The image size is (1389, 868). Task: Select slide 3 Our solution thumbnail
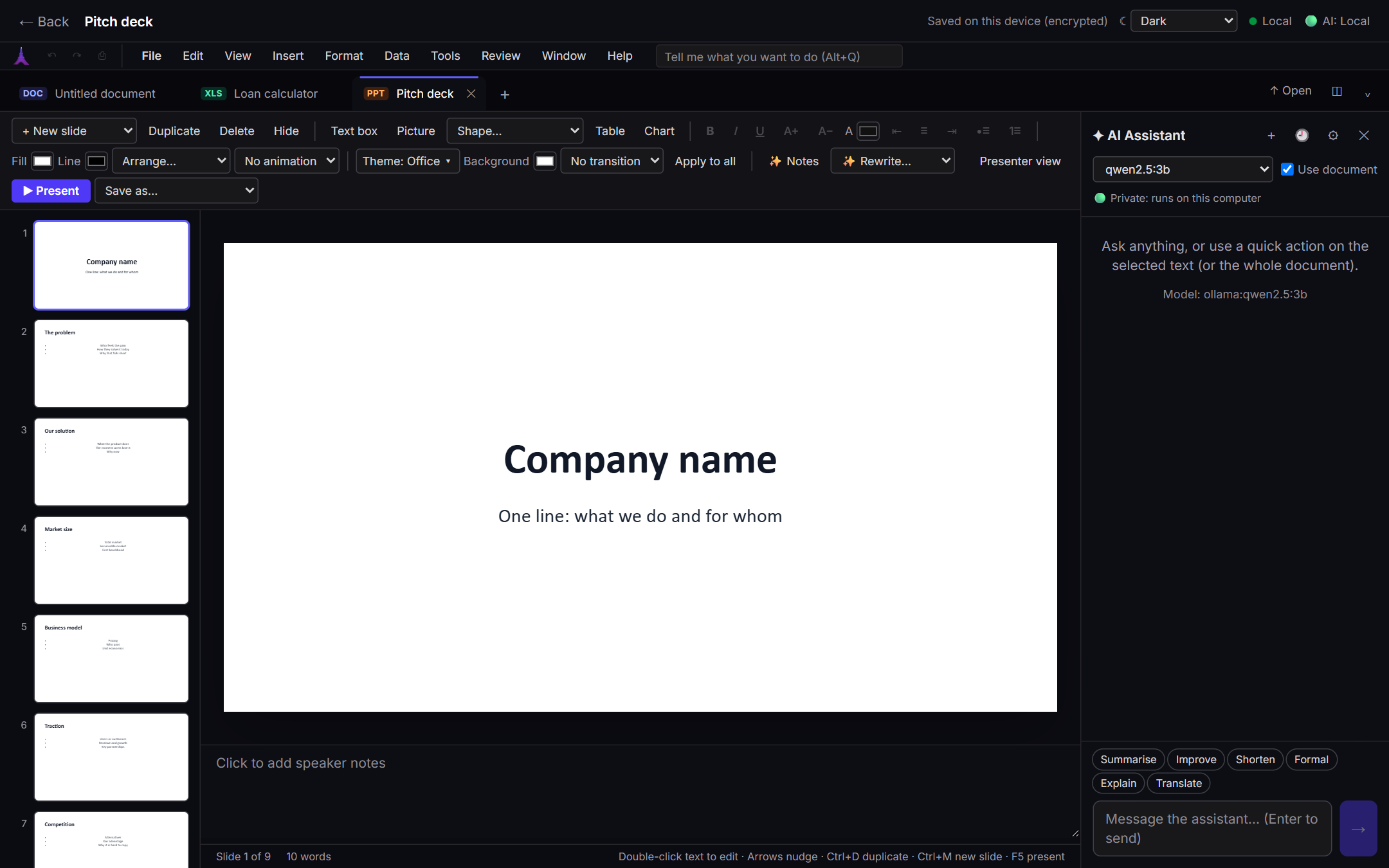tap(111, 462)
